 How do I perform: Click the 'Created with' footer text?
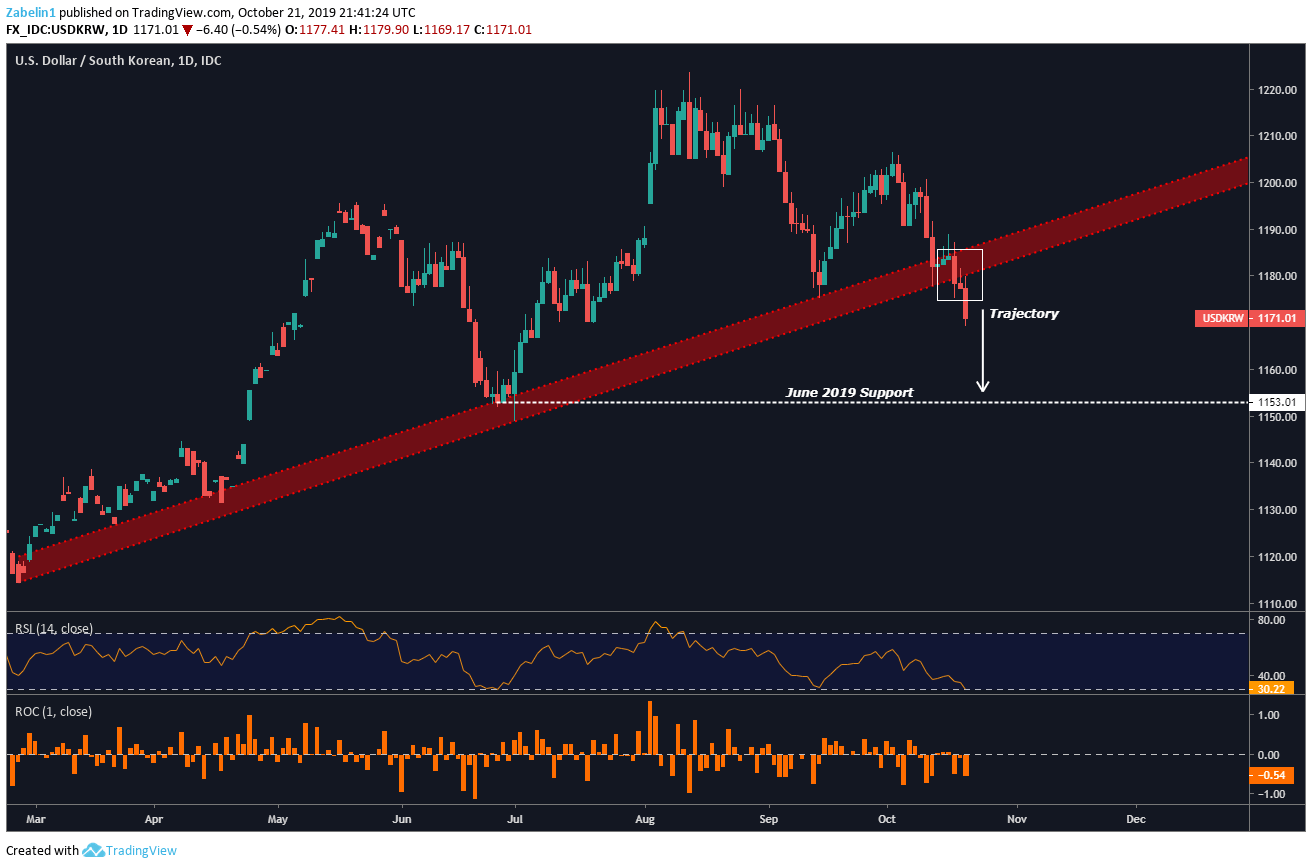[x=42, y=851]
